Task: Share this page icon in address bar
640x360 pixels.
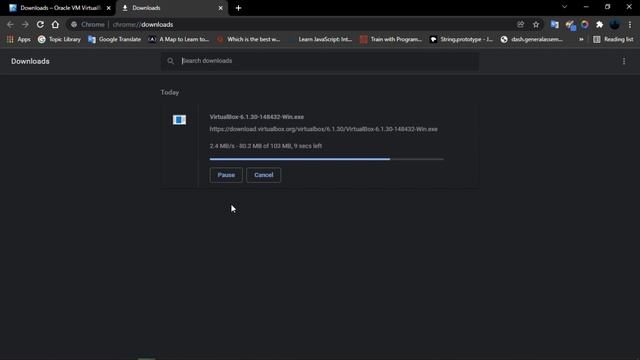Action: [x=520, y=24]
